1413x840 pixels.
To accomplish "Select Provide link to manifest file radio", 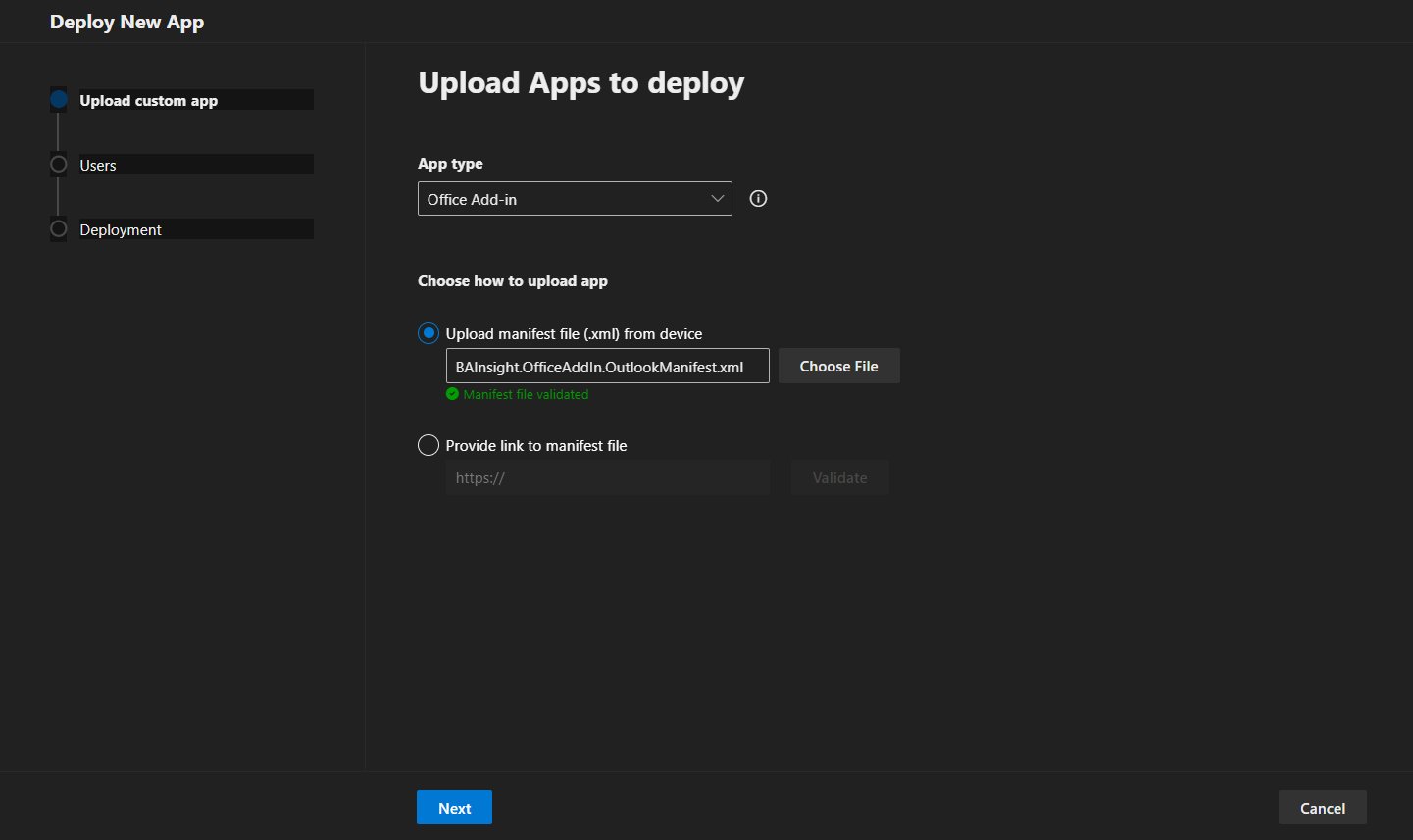I will 429,445.
